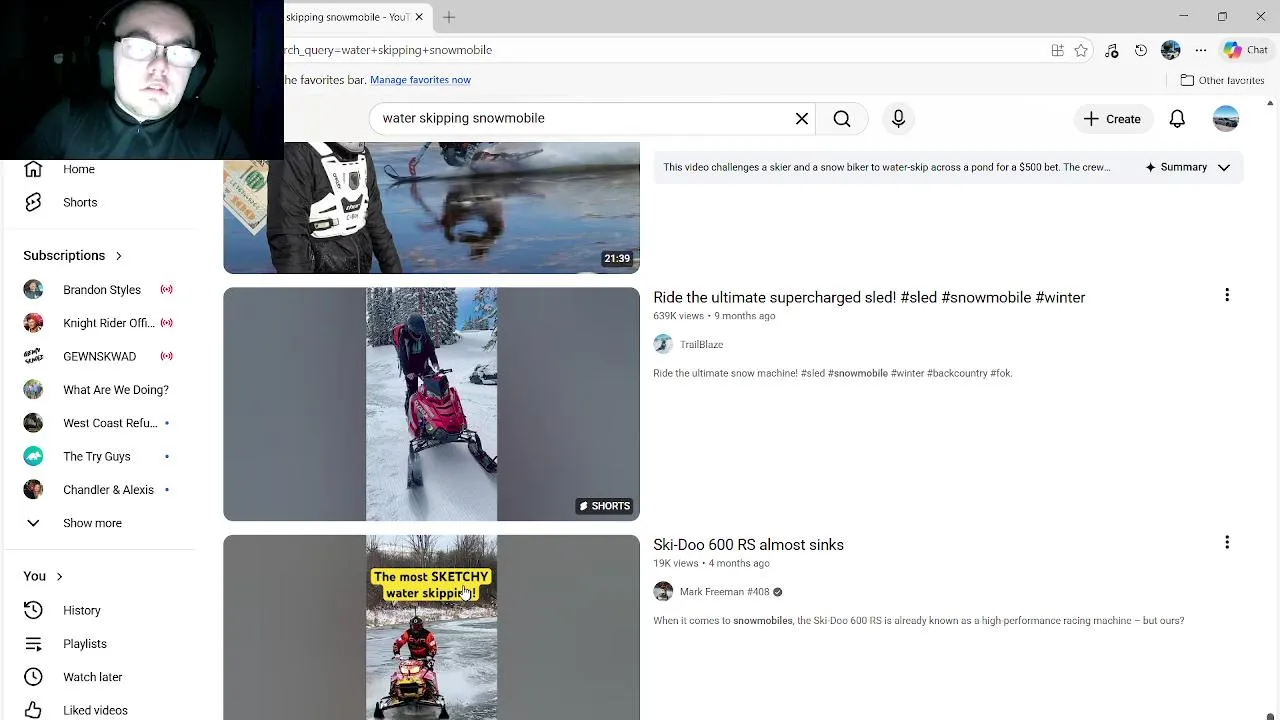1280x720 pixels.
Task: Play the 21:39 pond skipping video thumbnail
Action: pos(431,207)
